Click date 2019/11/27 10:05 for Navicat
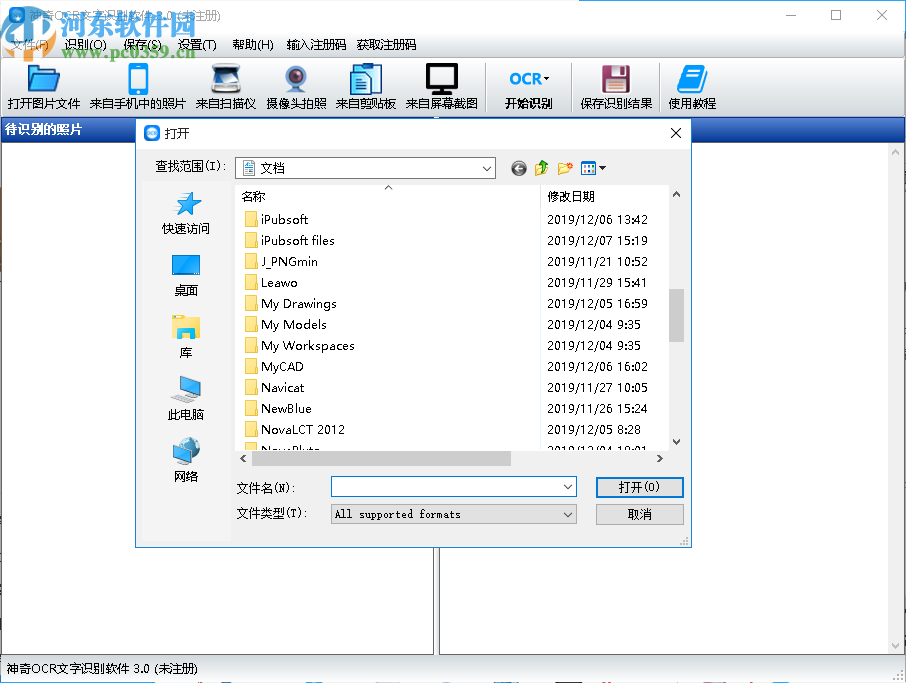 [597, 388]
